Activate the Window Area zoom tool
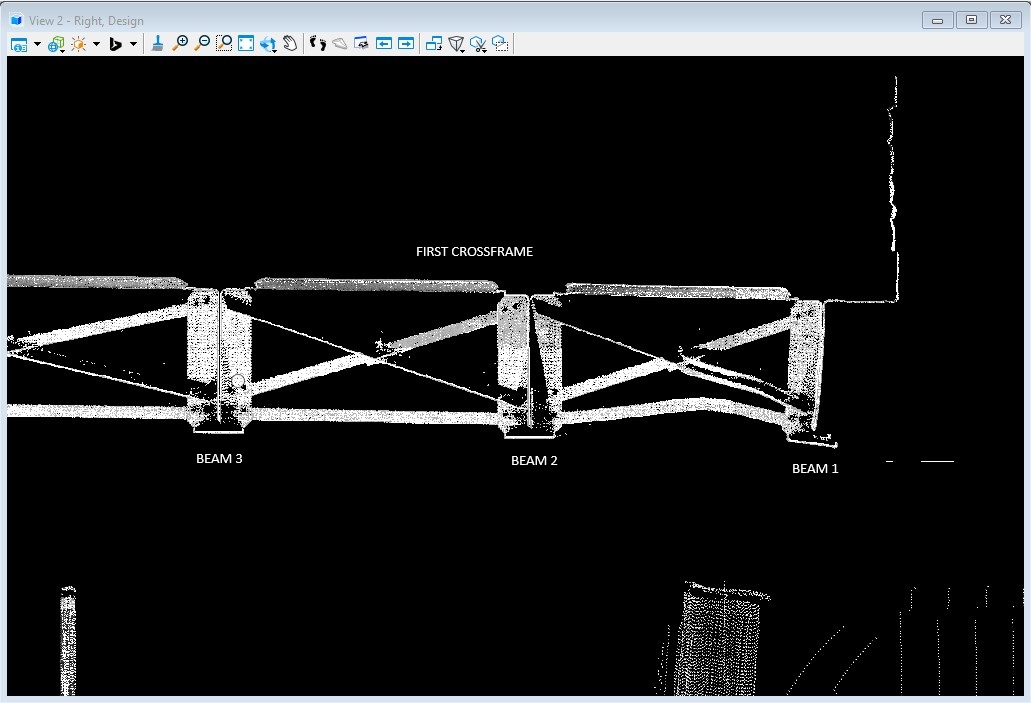 224,43
